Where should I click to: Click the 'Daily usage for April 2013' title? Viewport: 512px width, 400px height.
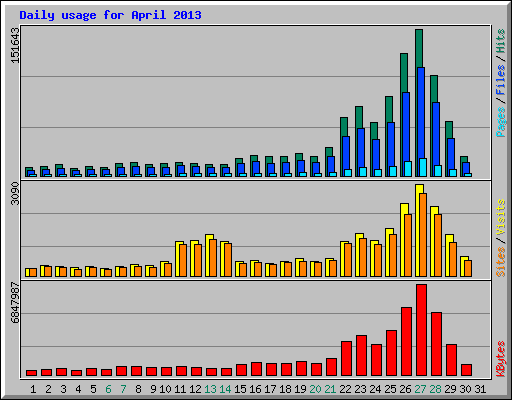[x=110, y=15]
